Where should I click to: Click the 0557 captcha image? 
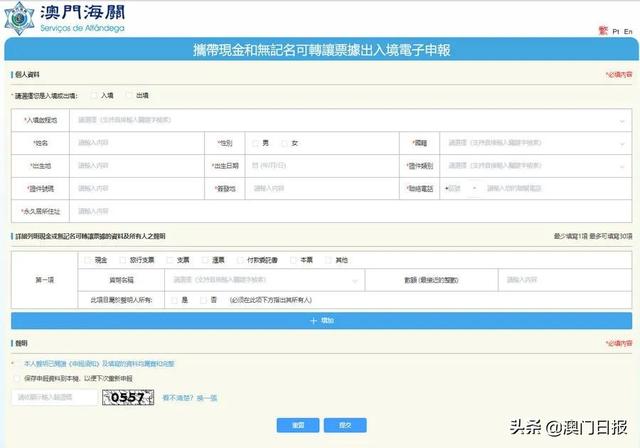tap(128, 397)
